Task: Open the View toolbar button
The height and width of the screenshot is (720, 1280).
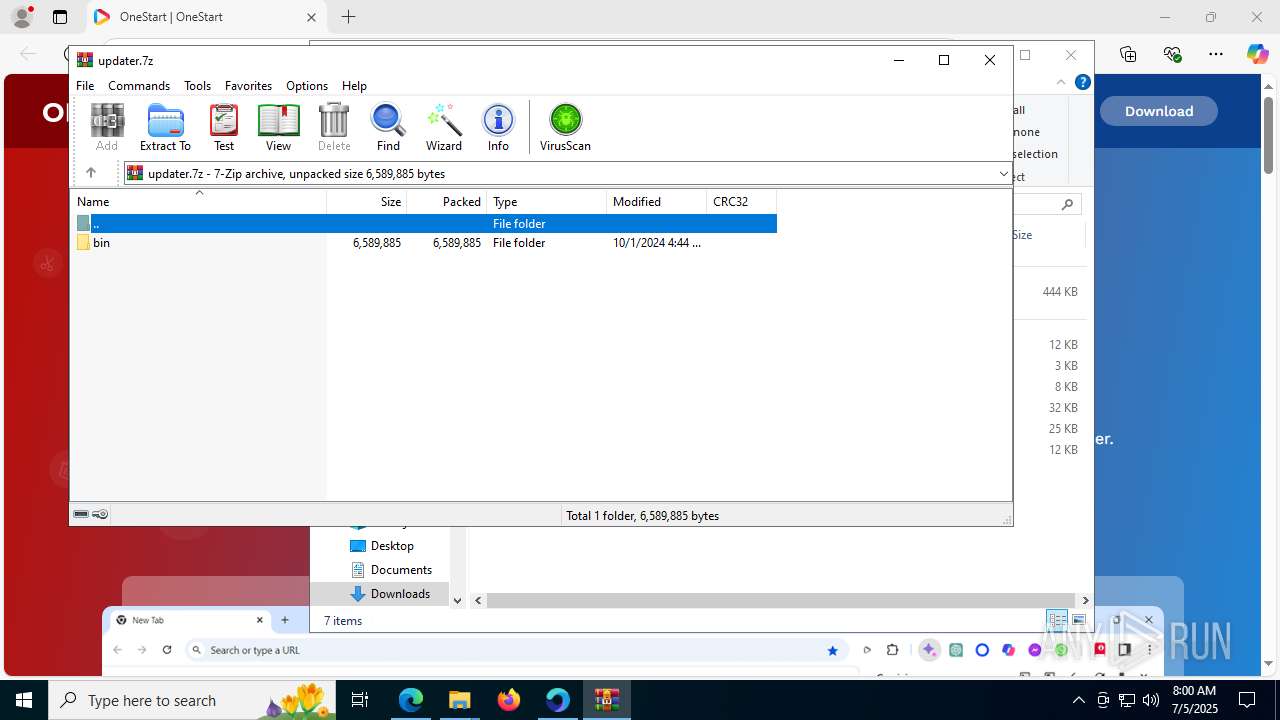Action: [278, 128]
